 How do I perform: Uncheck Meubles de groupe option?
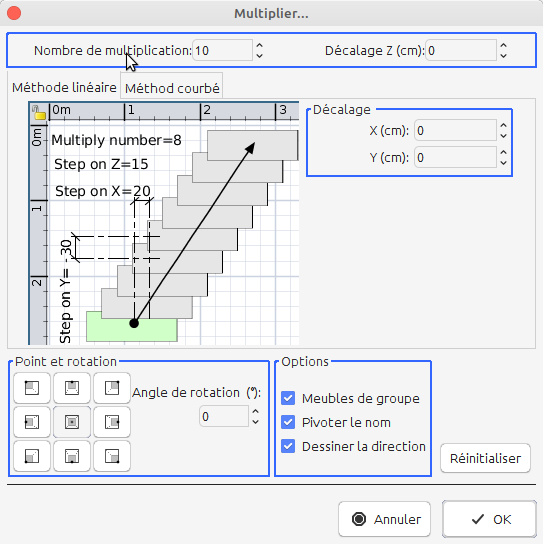pyautogui.click(x=288, y=398)
